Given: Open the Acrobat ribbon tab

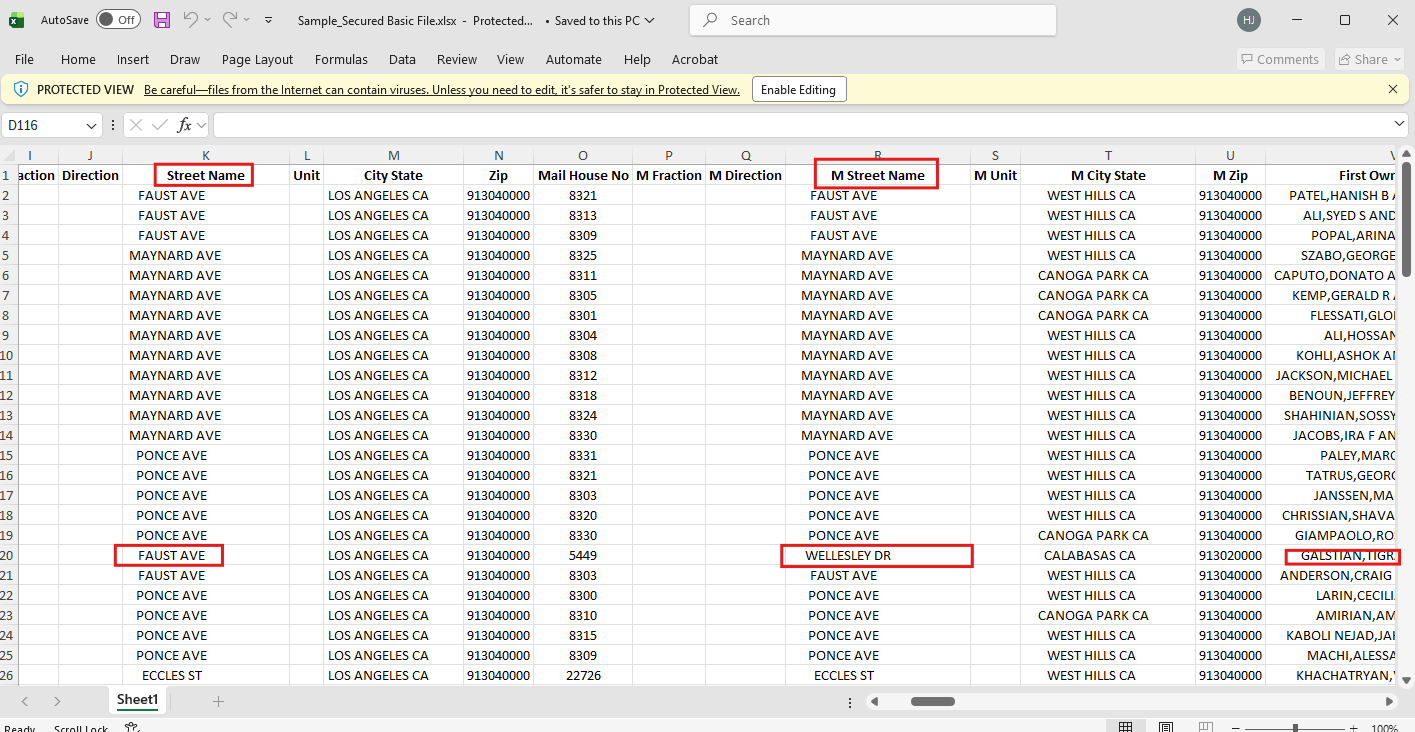Looking at the screenshot, I should (x=695, y=60).
